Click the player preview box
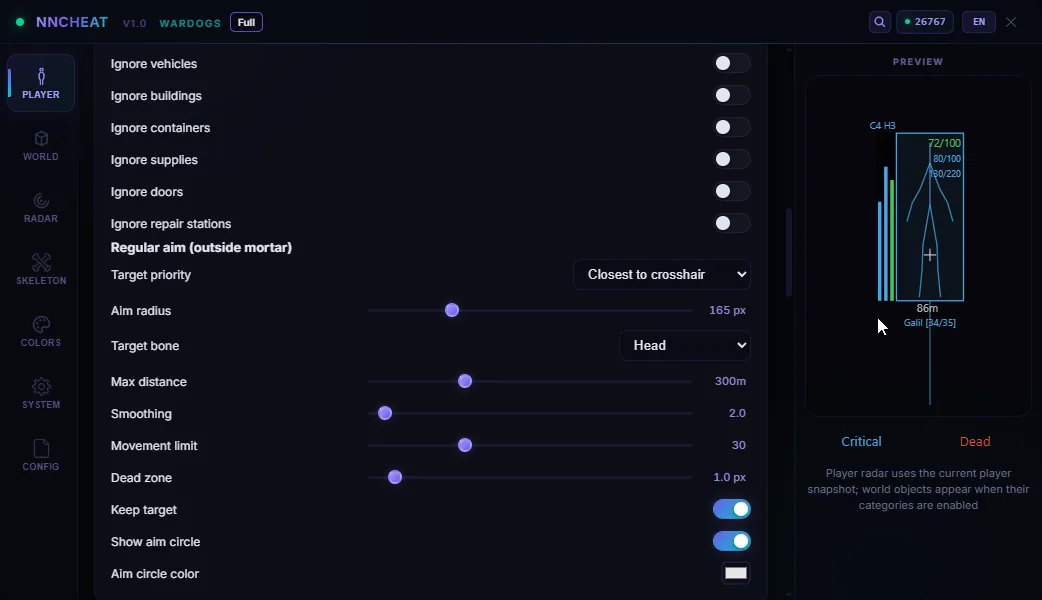This screenshot has width=1042, height=600. pyautogui.click(x=930, y=217)
